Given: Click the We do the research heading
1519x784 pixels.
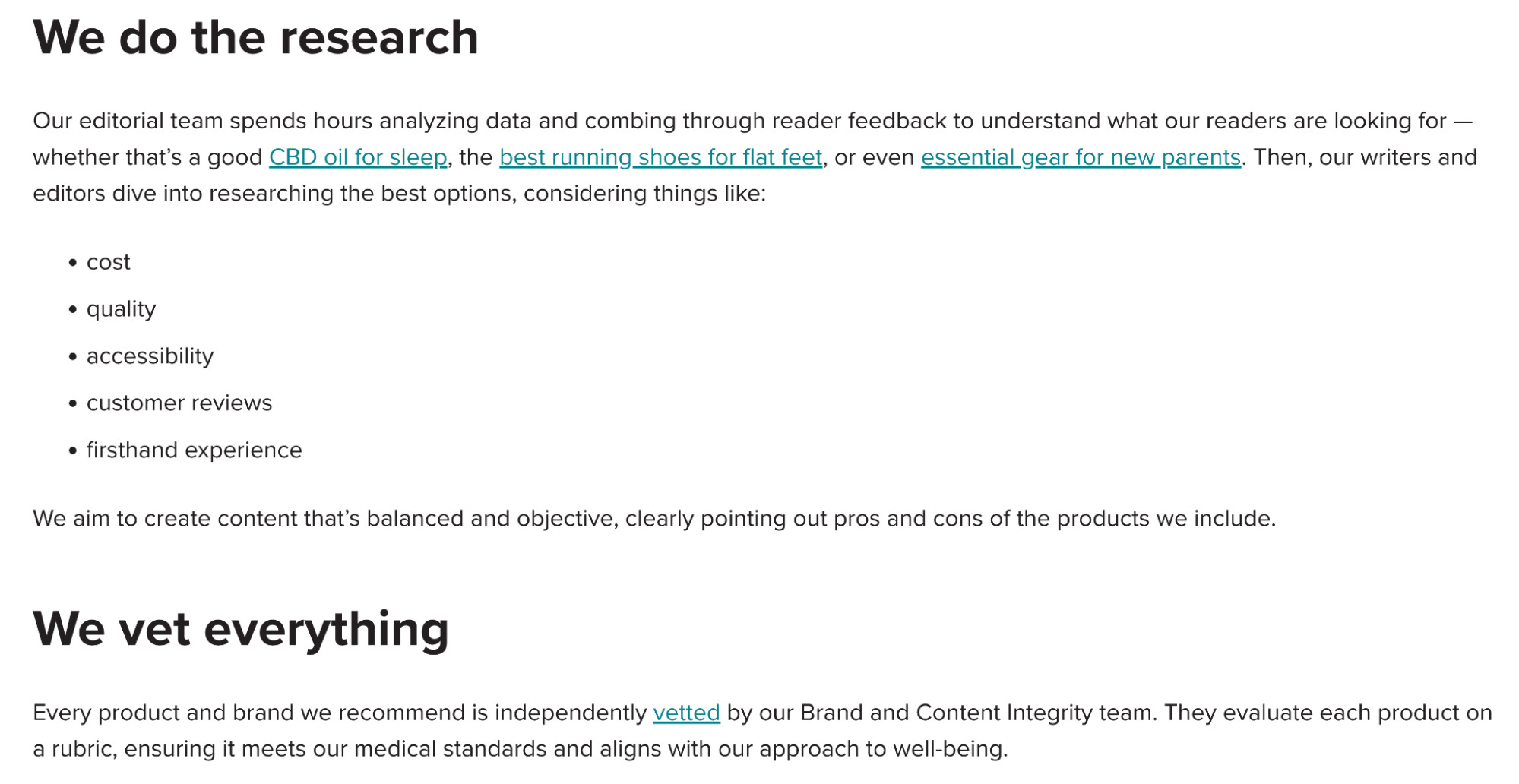Looking at the screenshot, I should pos(255,37).
